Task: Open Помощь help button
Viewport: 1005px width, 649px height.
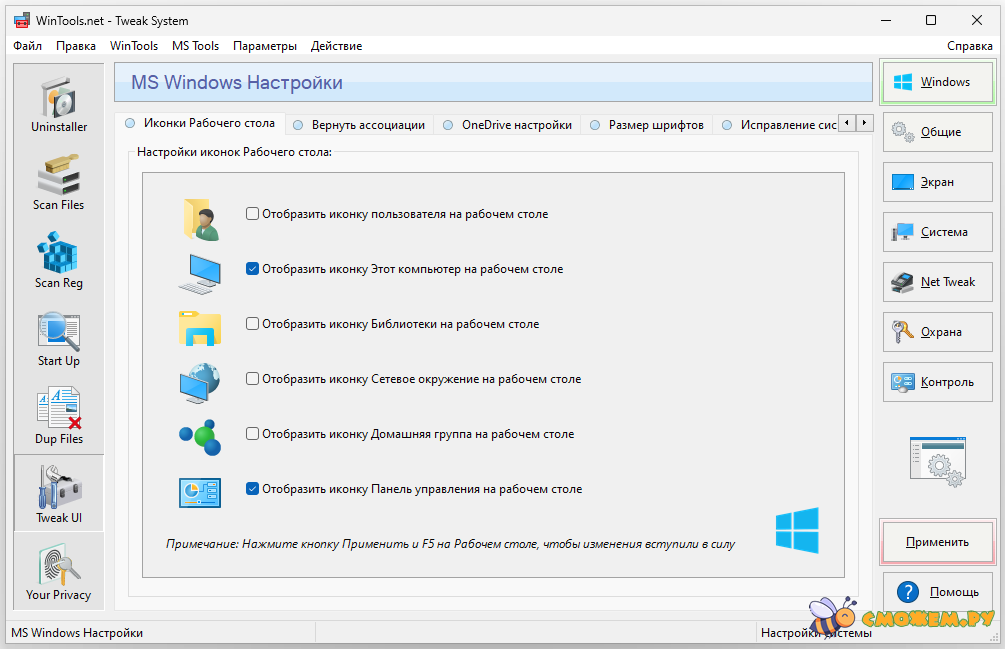Action: (x=938, y=592)
